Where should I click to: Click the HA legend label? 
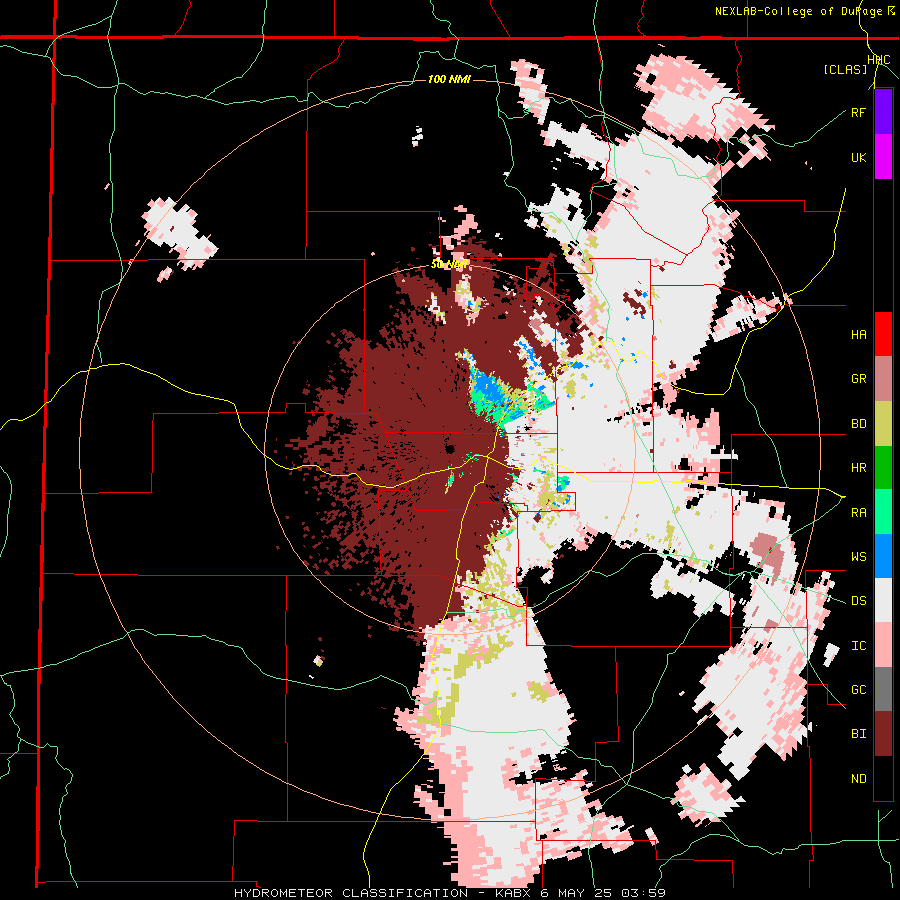[x=858, y=335]
